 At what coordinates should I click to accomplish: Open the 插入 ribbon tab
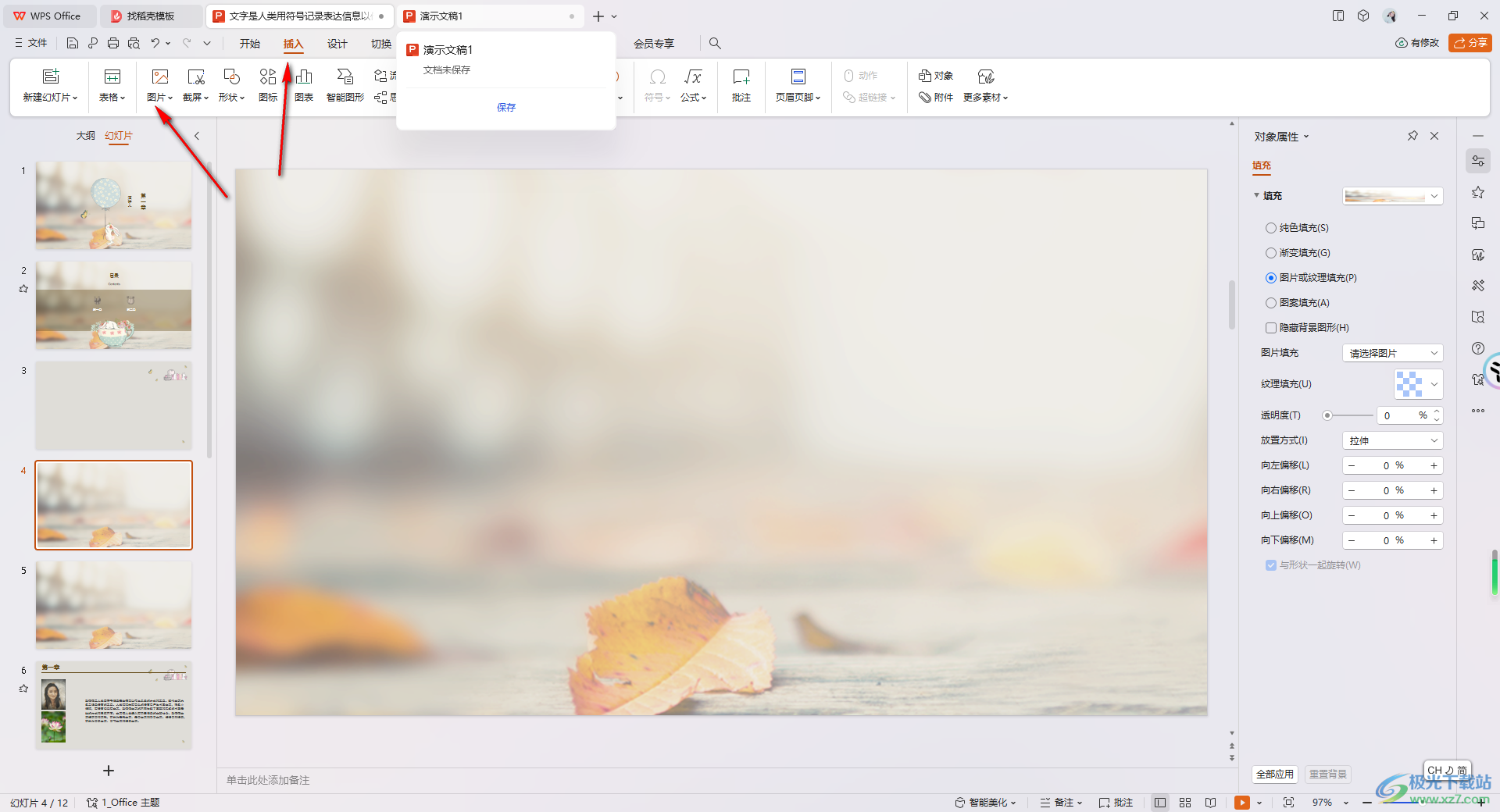(x=294, y=44)
